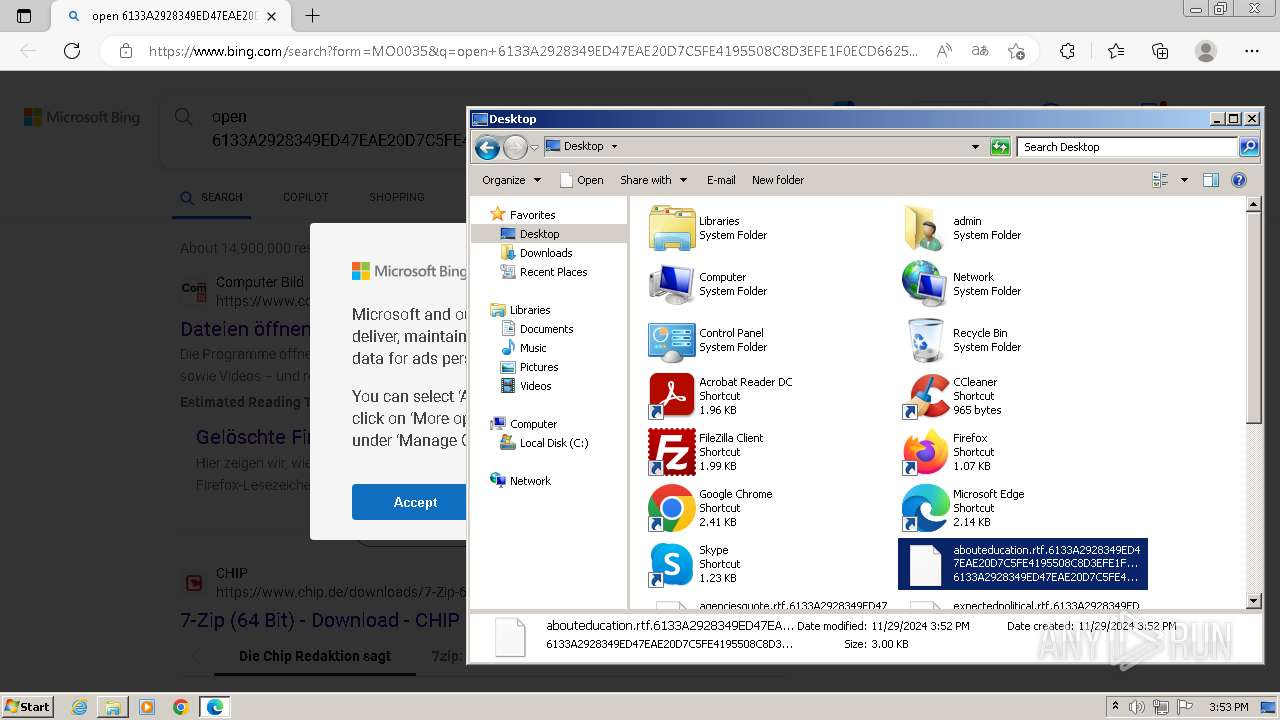Switch to Bing SHOPPING tab
Viewport: 1280px width, 720px height.
pyautogui.click(x=396, y=197)
